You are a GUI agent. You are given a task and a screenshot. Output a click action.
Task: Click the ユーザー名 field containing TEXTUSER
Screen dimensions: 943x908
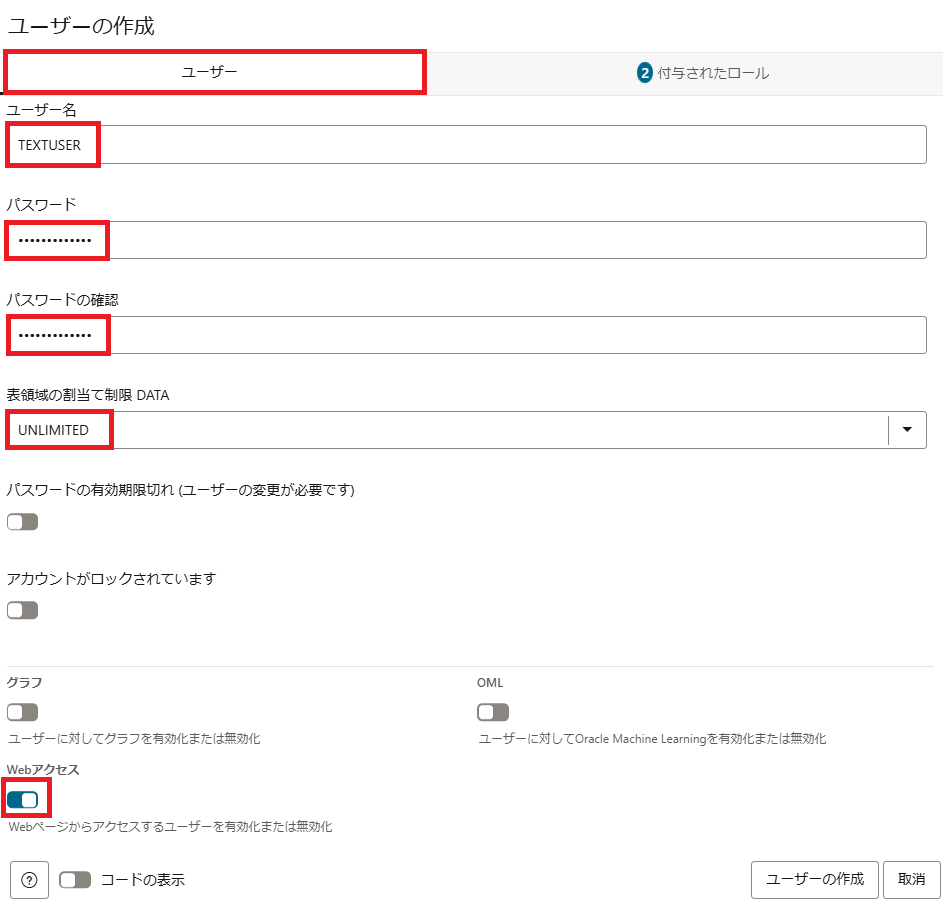point(466,145)
